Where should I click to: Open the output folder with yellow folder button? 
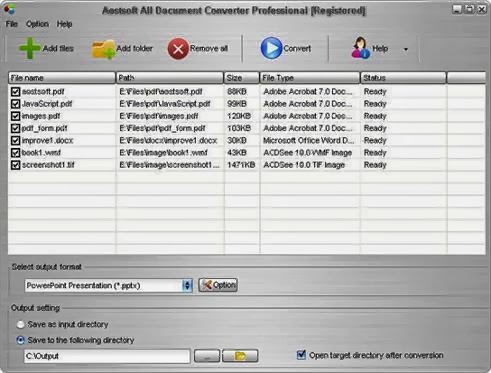(x=240, y=356)
